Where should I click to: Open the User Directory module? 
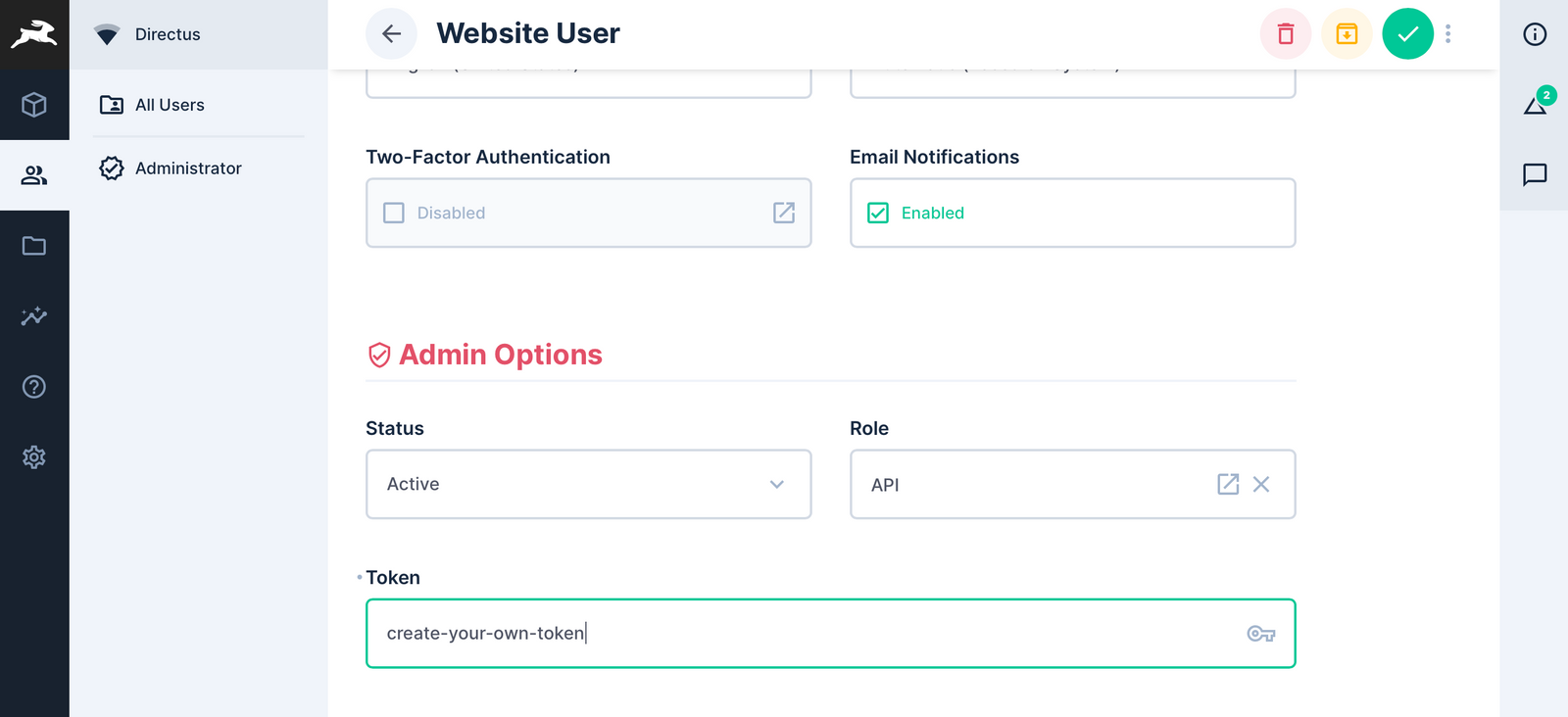pyautogui.click(x=34, y=174)
